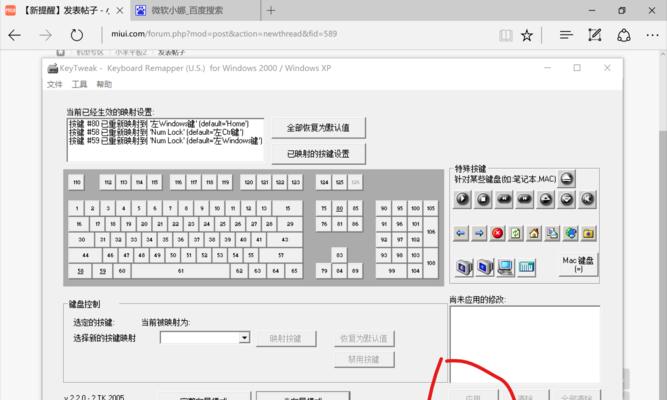Click the 恢复为默认值 button
This screenshot has height=400, width=667.
click(x=364, y=339)
